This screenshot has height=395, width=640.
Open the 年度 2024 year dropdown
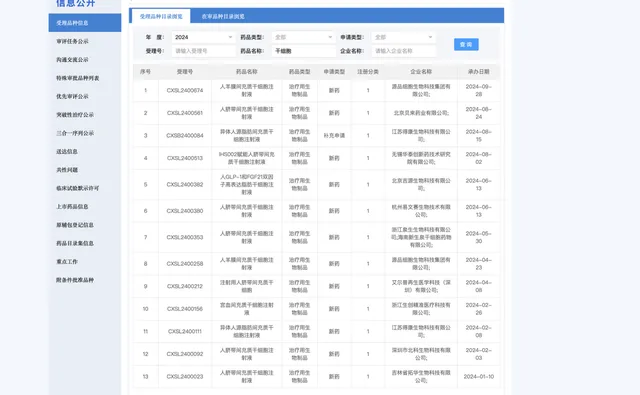click(203, 37)
